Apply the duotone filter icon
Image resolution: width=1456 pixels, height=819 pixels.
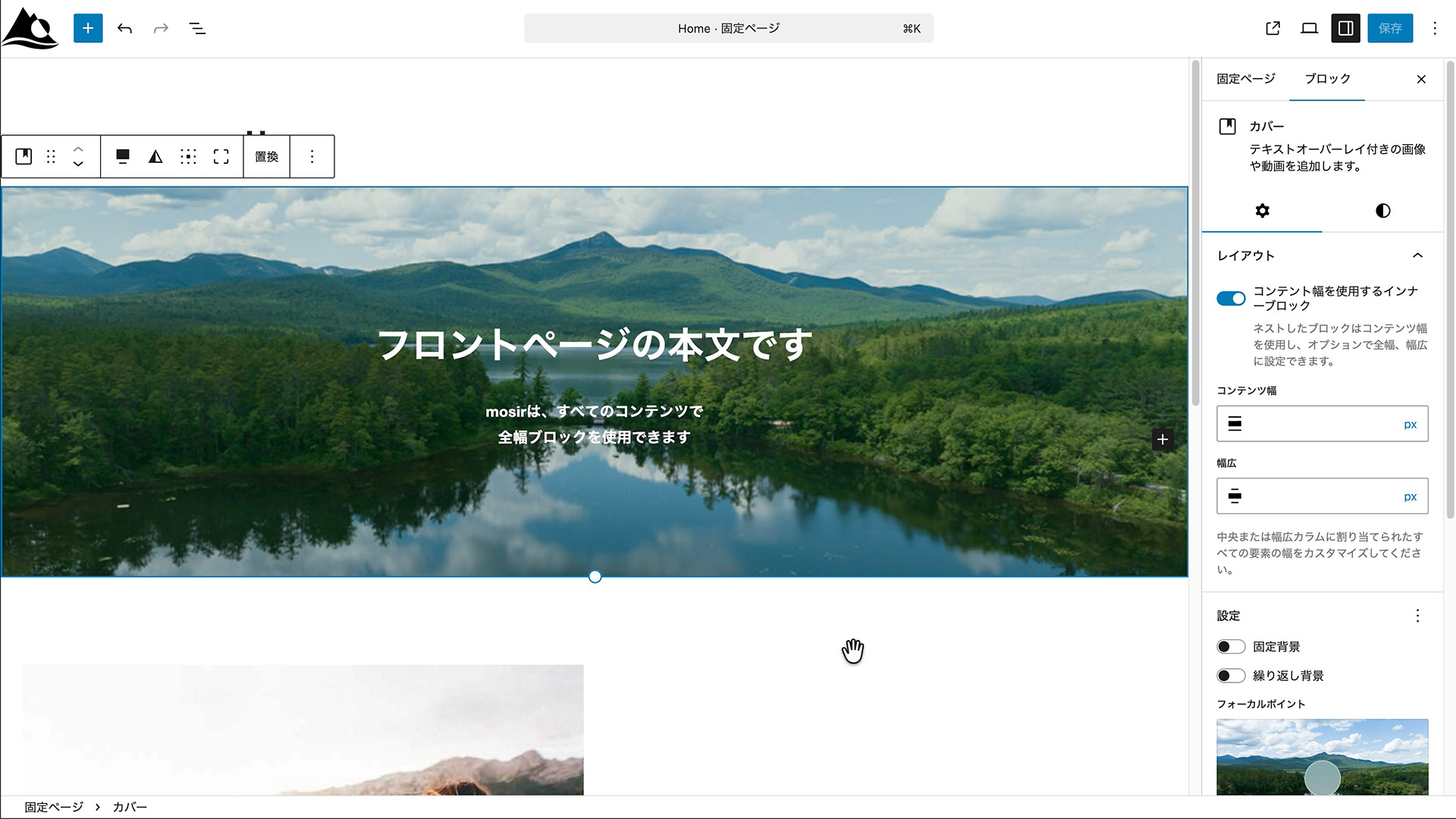(x=155, y=156)
